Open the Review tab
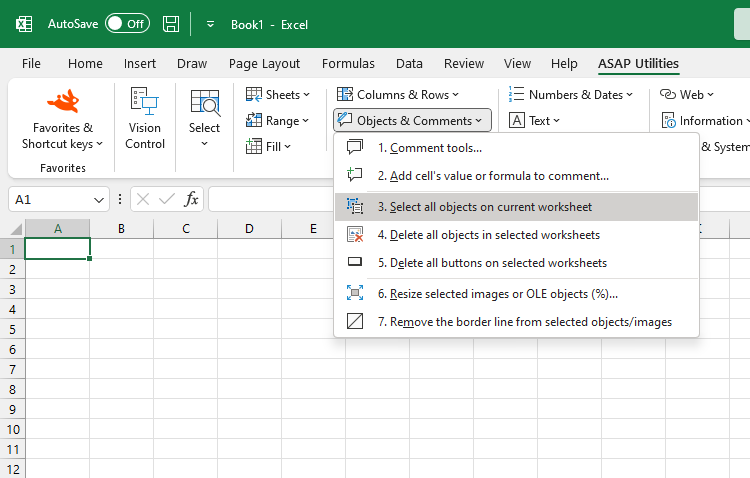Image resolution: width=750 pixels, height=478 pixels. point(464,64)
